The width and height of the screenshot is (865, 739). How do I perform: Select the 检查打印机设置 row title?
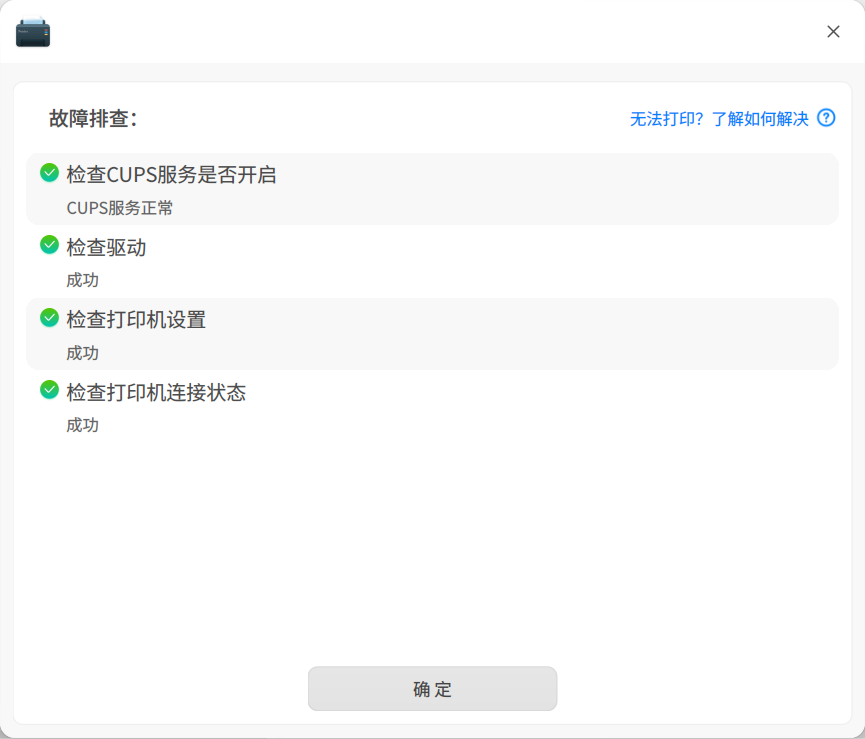[136, 319]
